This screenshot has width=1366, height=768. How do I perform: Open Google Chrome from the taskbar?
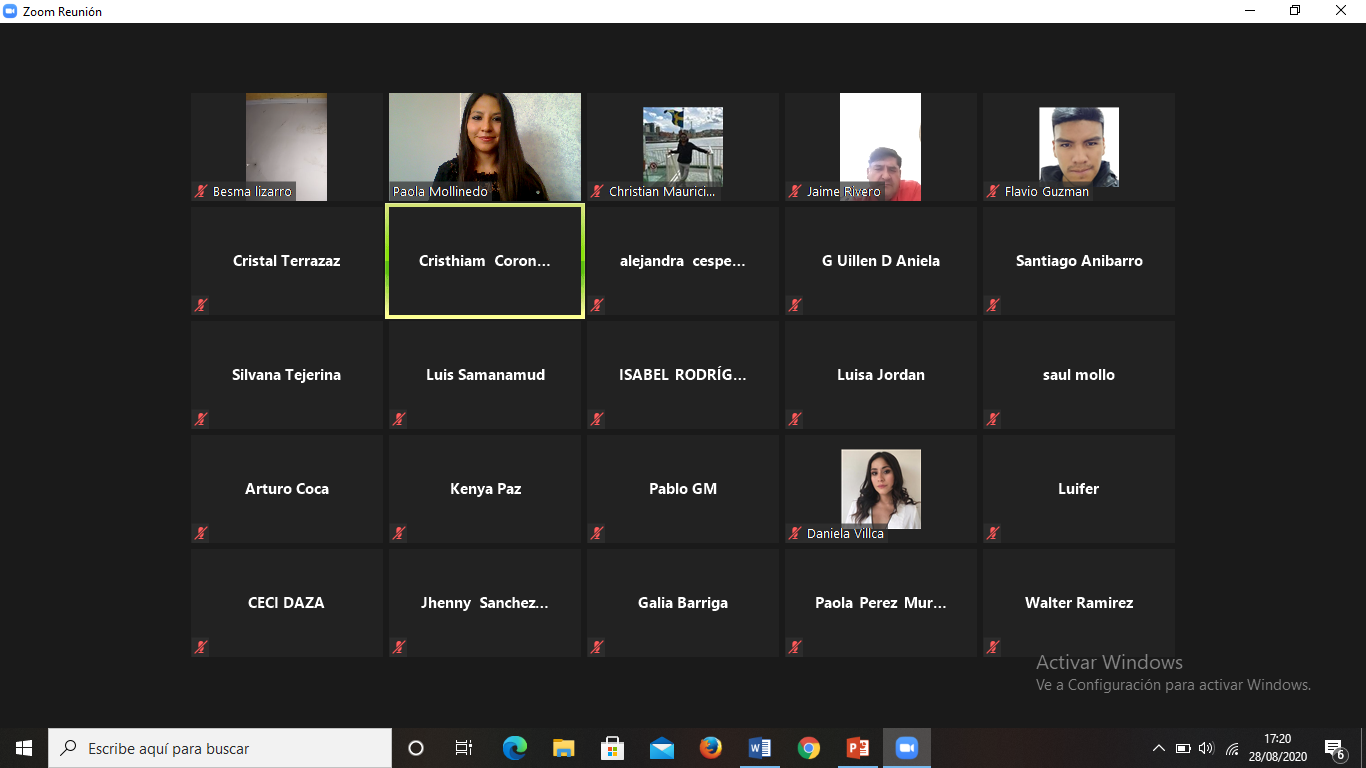(x=809, y=748)
